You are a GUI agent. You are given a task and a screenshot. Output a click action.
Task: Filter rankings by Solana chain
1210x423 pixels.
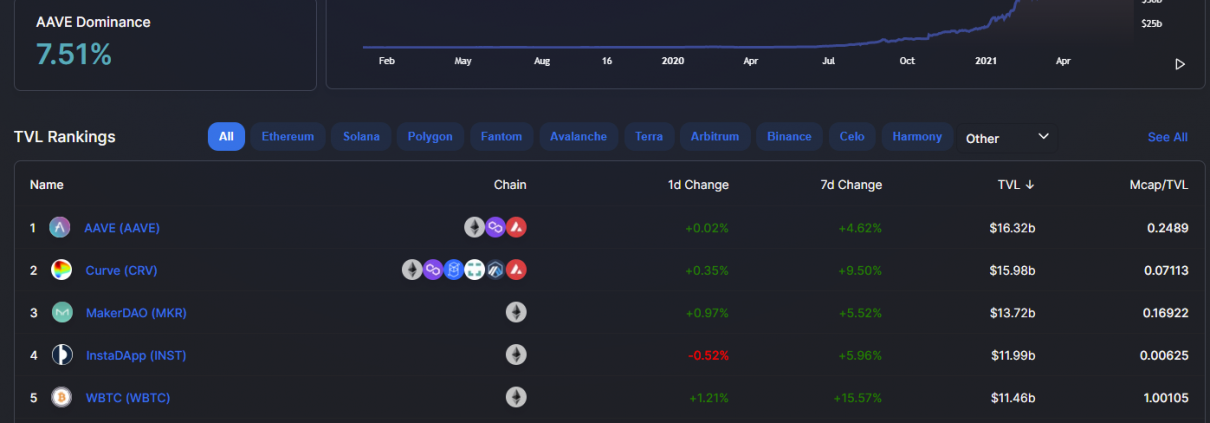coord(361,137)
